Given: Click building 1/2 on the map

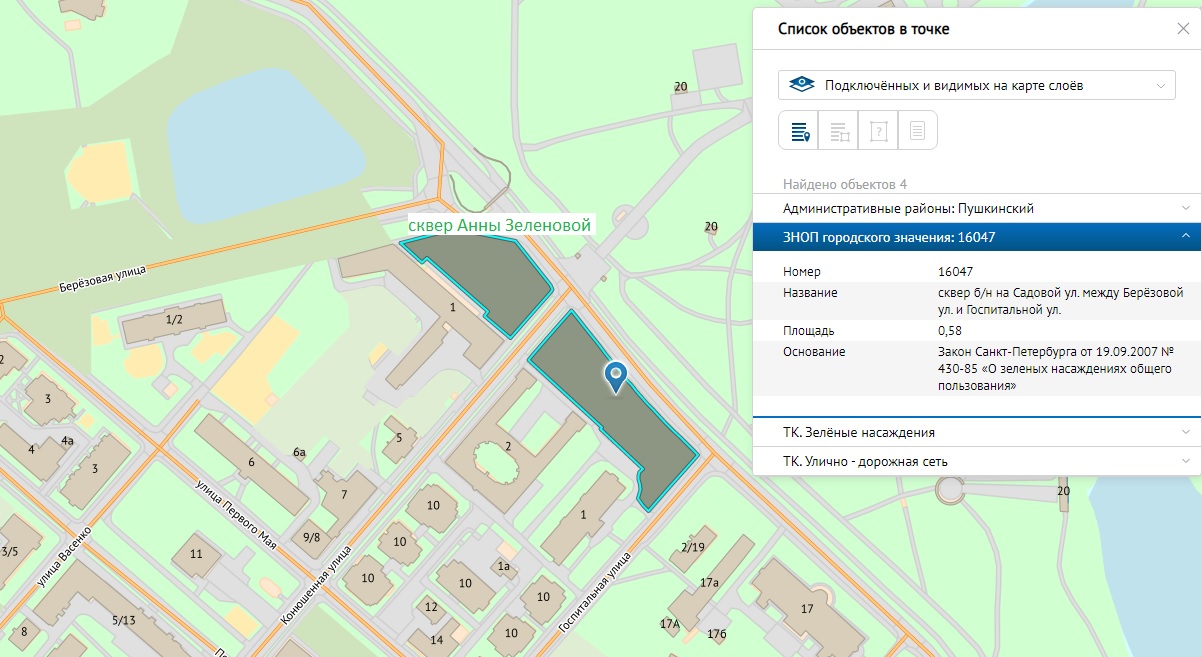Looking at the screenshot, I should pyautogui.click(x=174, y=320).
